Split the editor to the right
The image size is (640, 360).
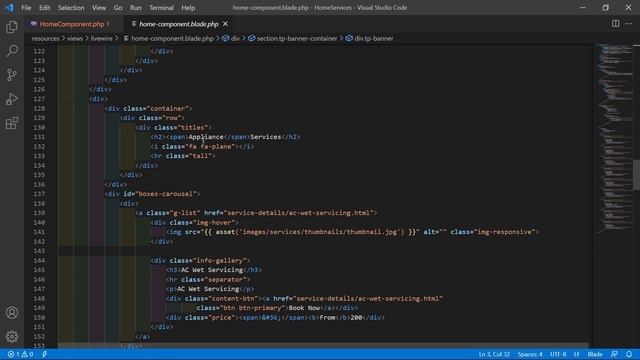[x=616, y=24]
